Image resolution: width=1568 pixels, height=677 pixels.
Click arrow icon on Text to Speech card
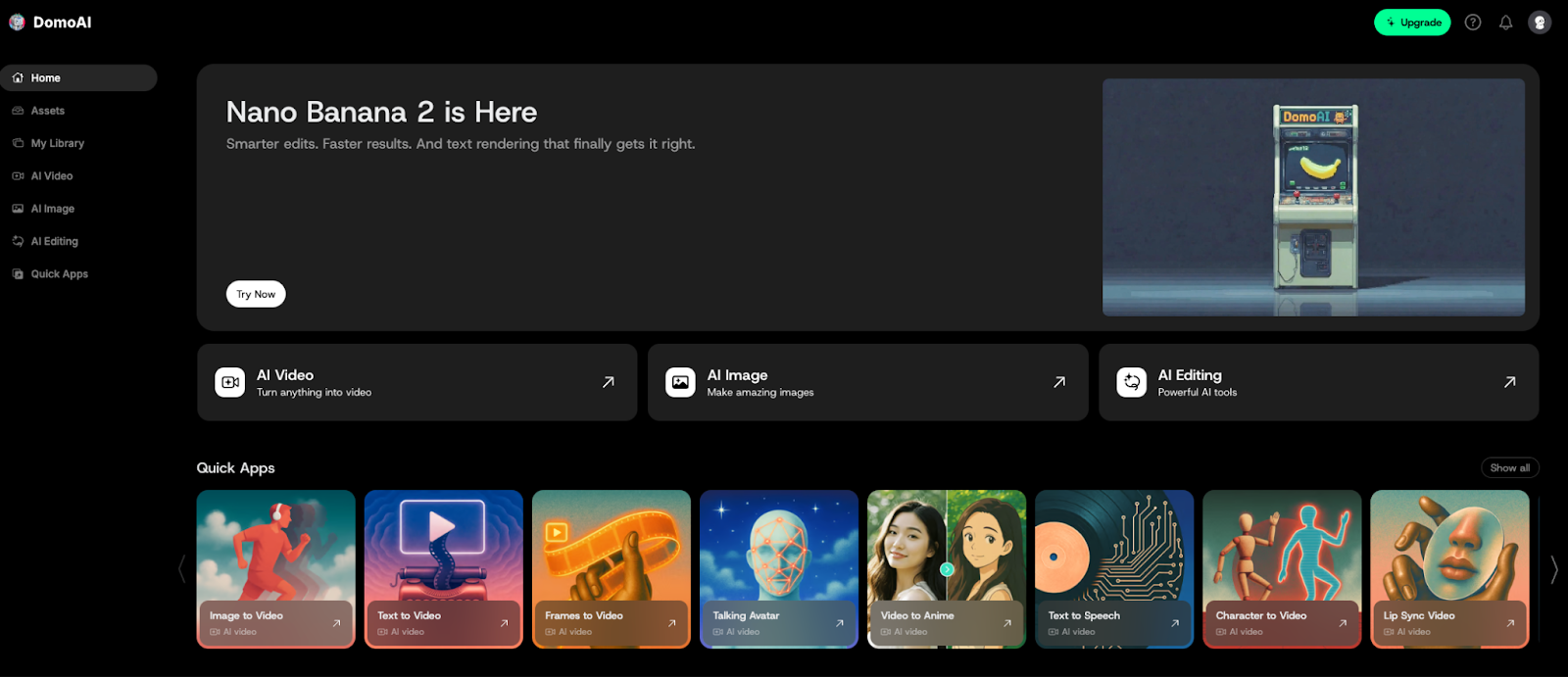(1175, 623)
